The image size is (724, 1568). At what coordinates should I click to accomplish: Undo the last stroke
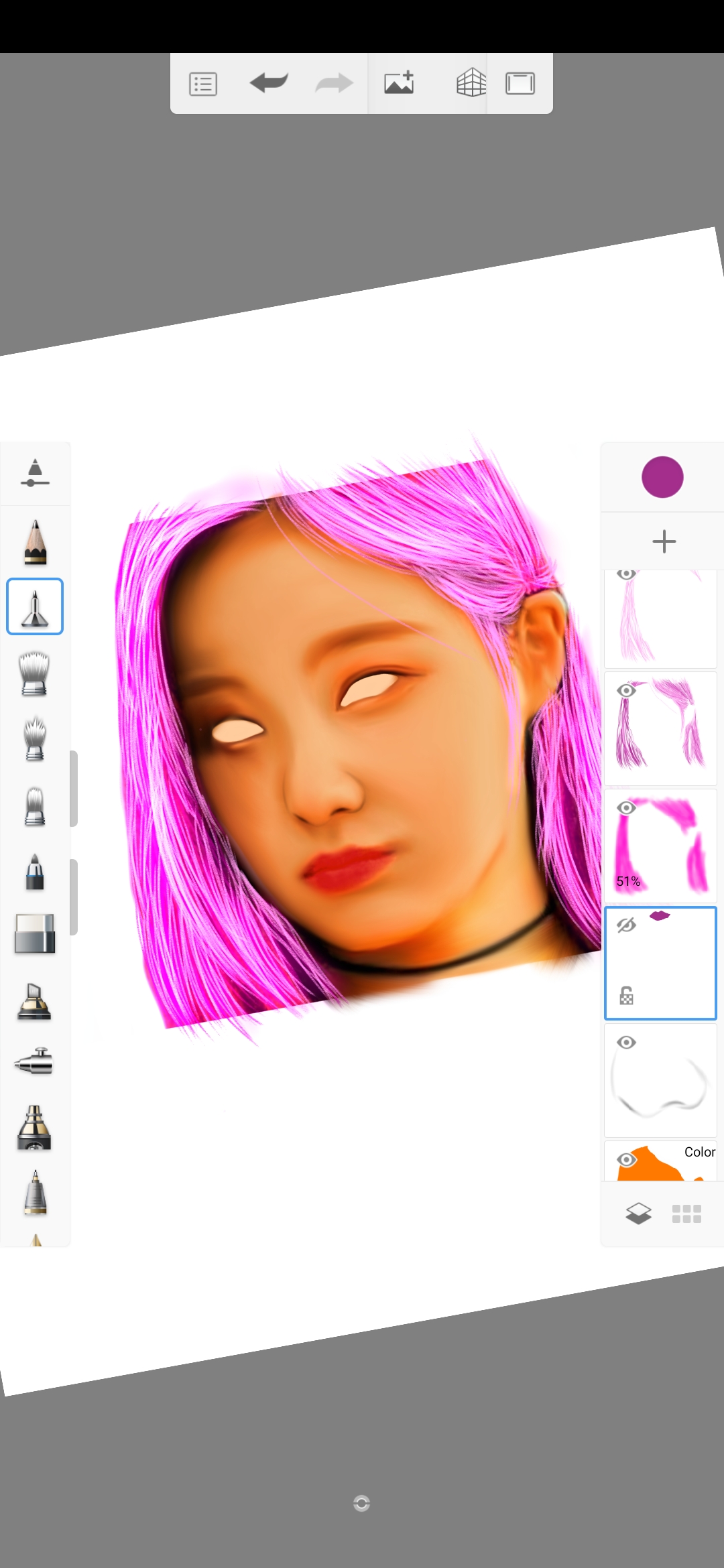(269, 83)
